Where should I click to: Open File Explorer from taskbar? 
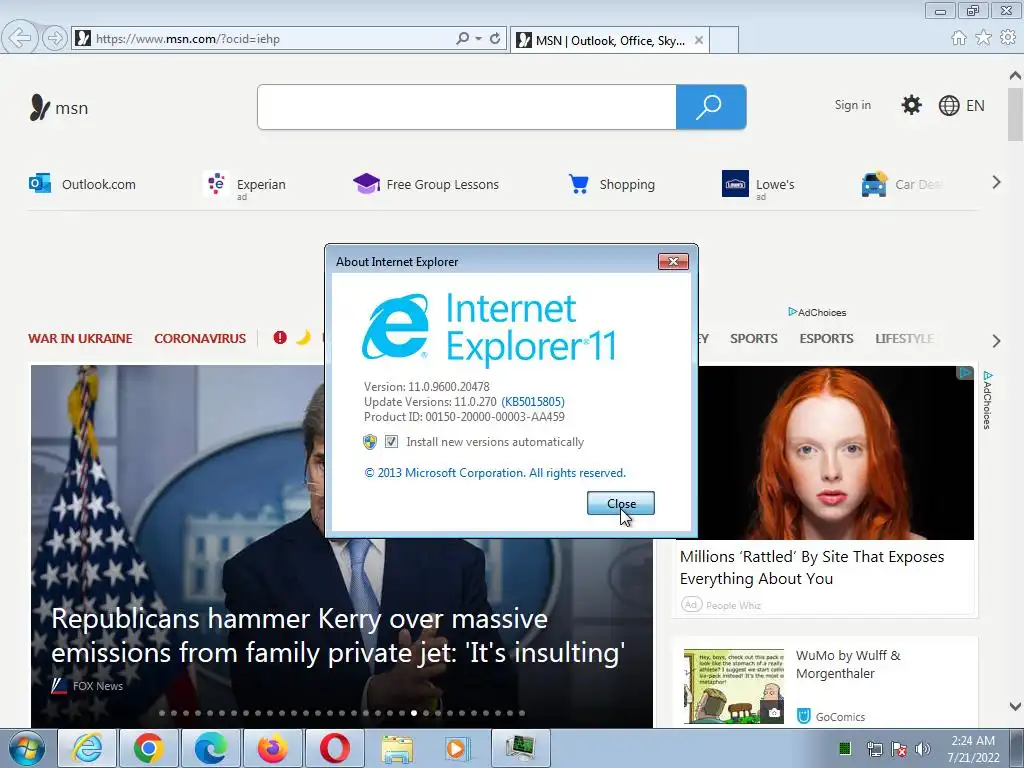pyautogui.click(x=397, y=748)
